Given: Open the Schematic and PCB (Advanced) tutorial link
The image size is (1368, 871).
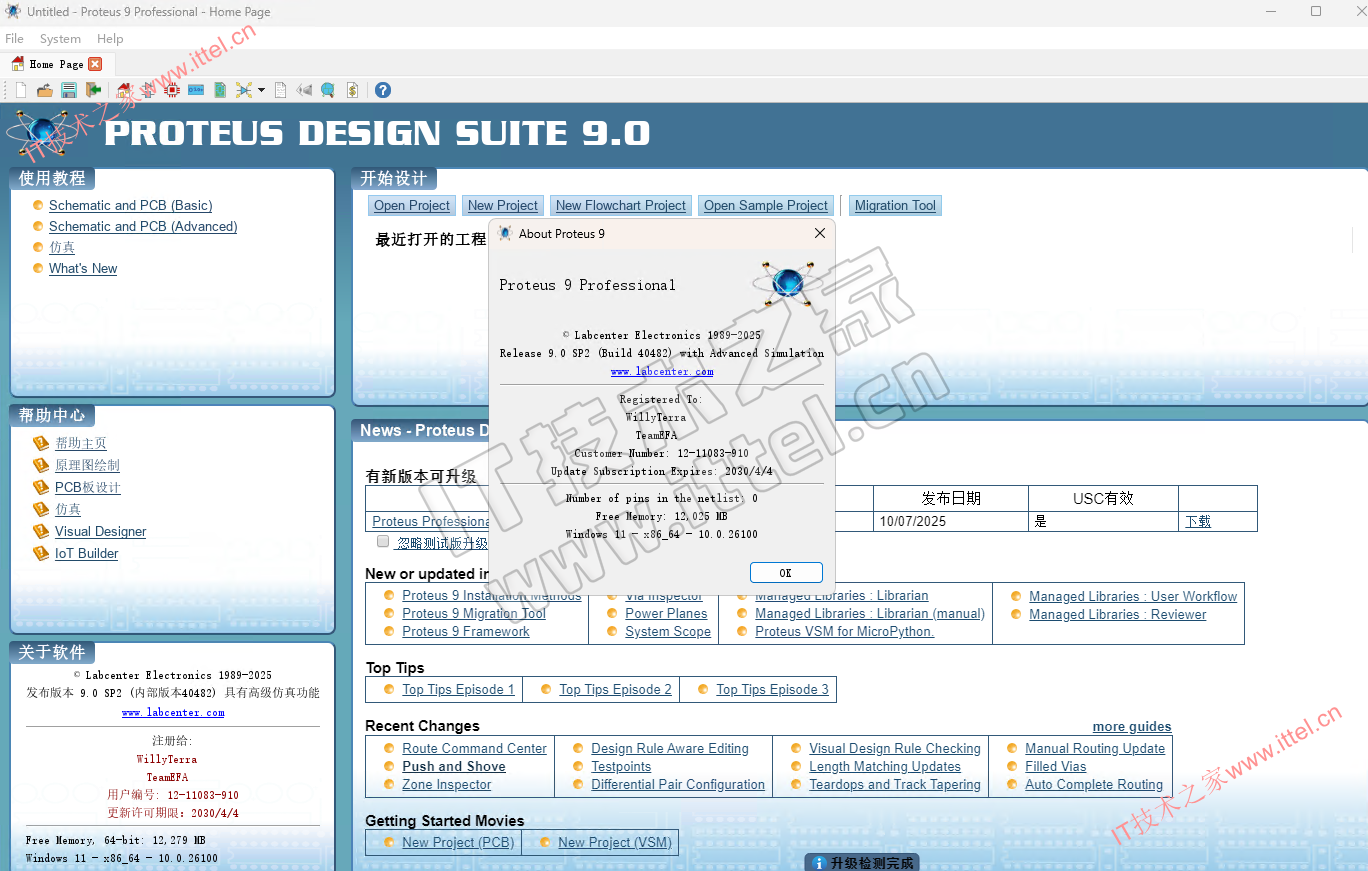Looking at the screenshot, I should click(143, 227).
